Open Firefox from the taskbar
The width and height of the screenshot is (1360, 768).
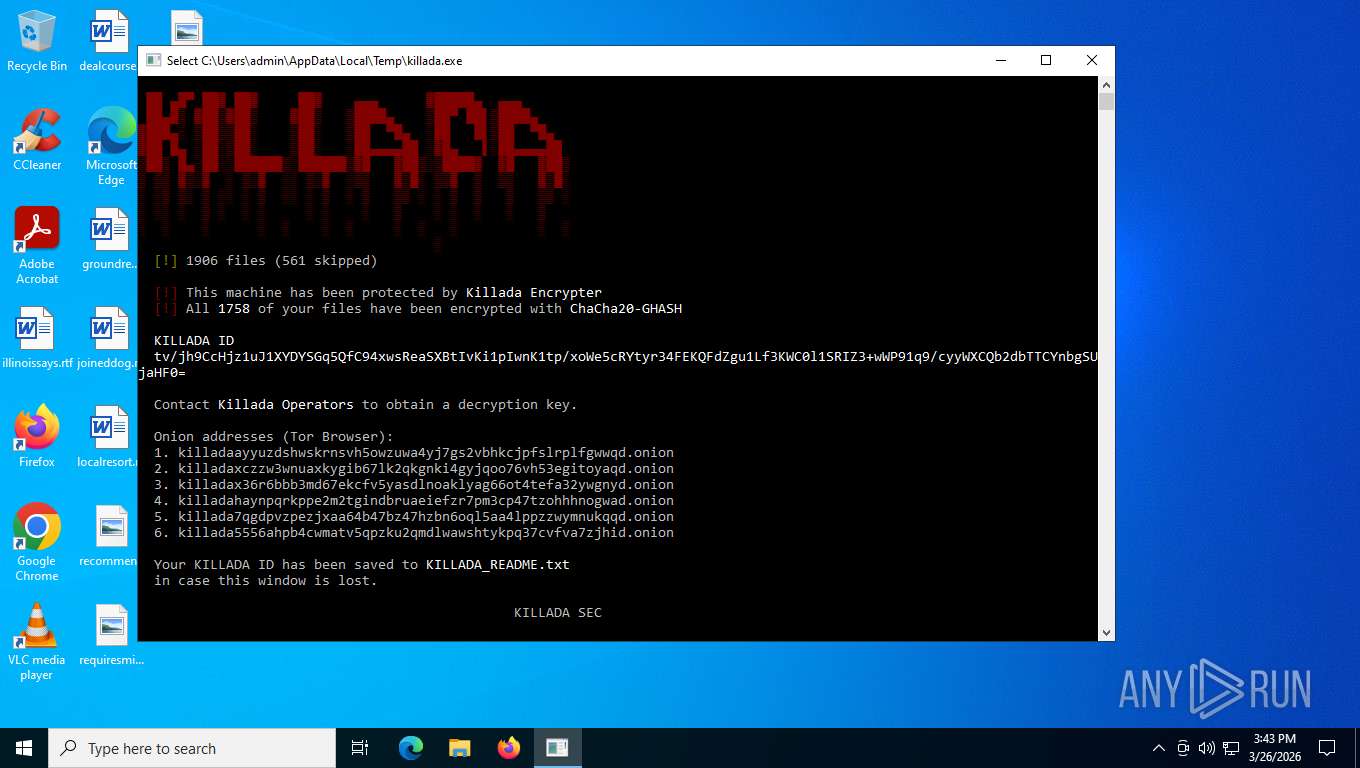pos(509,748)
